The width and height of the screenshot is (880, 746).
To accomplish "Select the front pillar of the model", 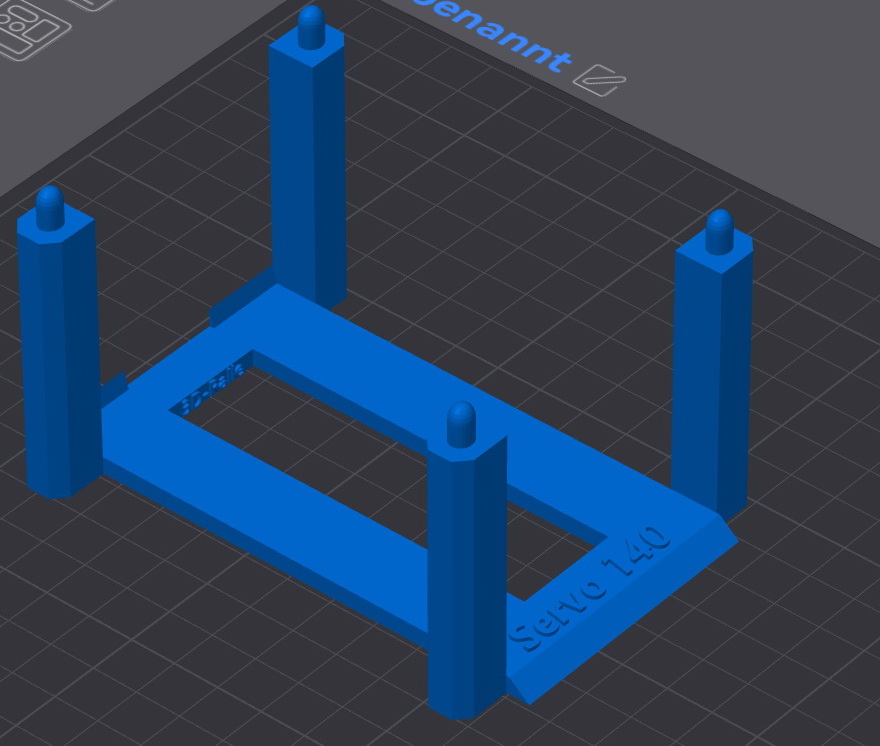I will coord(466,580).
